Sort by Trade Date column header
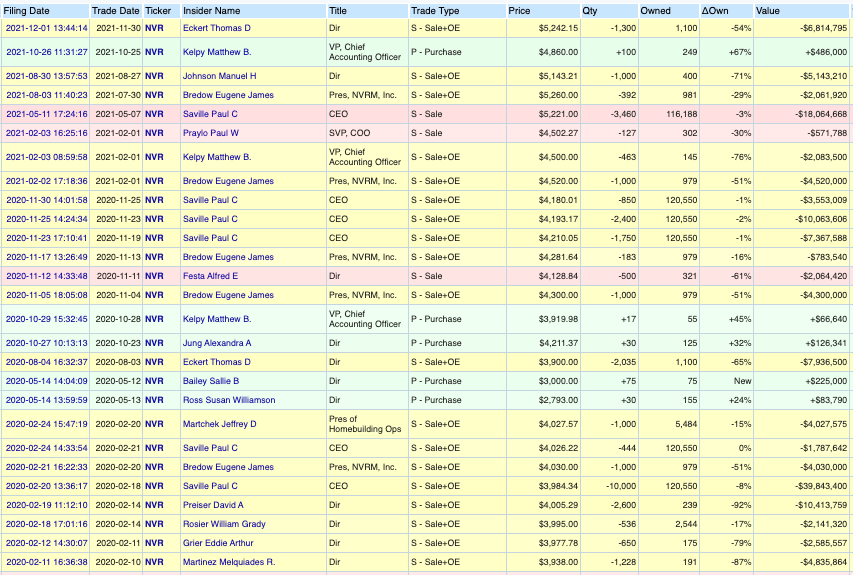 tap(115, 11)
